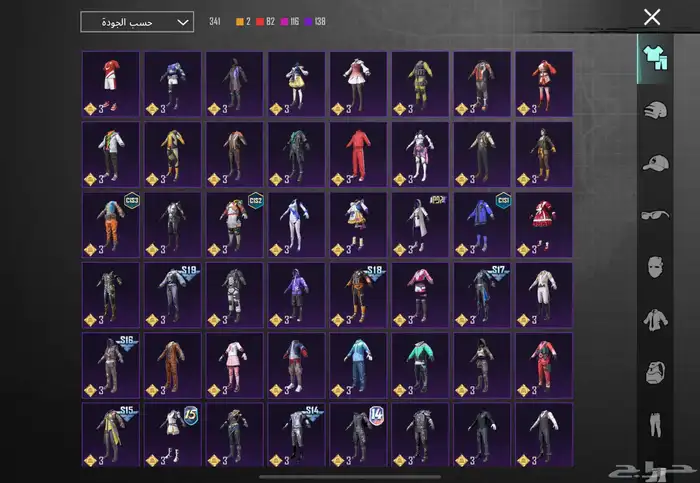Switch to the cap headwear category

point(652,163)
